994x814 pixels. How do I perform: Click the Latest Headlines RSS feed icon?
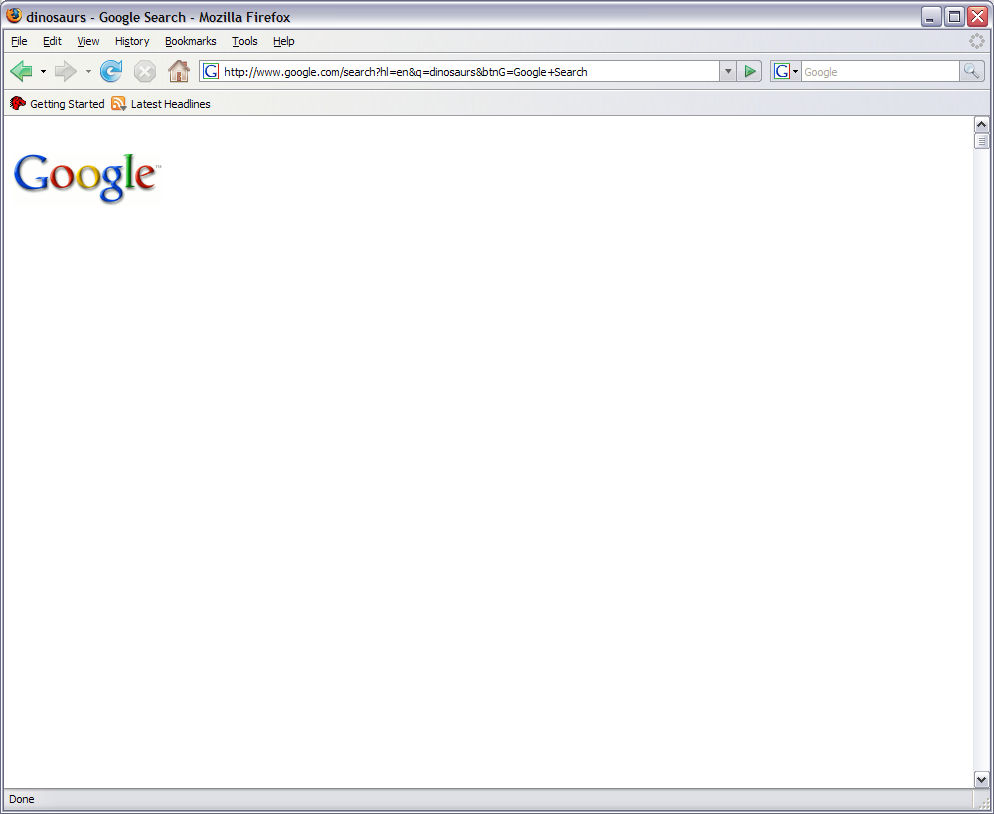(119, 104)
